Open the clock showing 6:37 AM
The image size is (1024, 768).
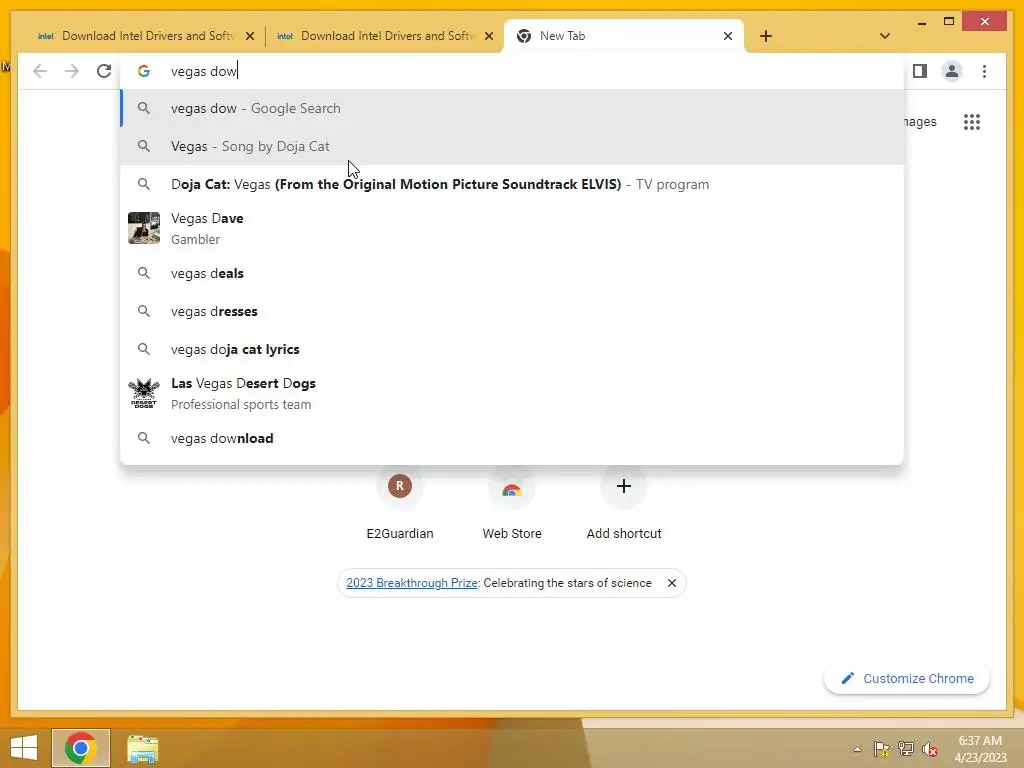pyautogui.click(x=980, y=749)
